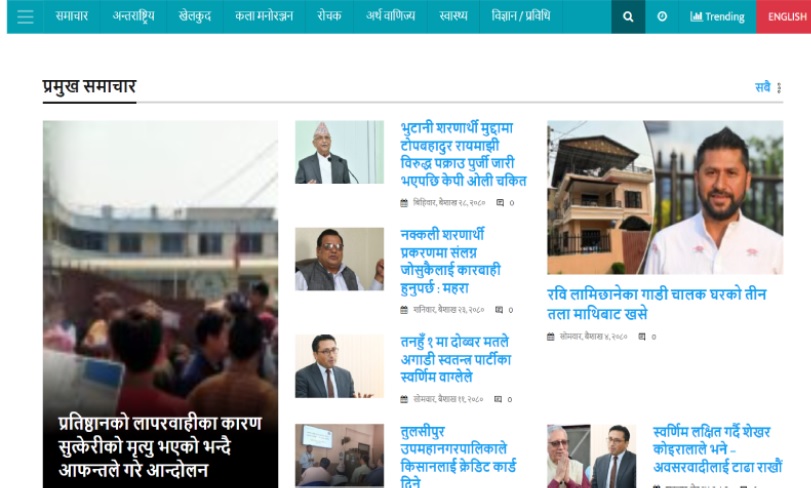Screen dimensions: 811x488
Task: Switch site language to ENGLISH
Action: pyautogui.click(x=786, y=17)
